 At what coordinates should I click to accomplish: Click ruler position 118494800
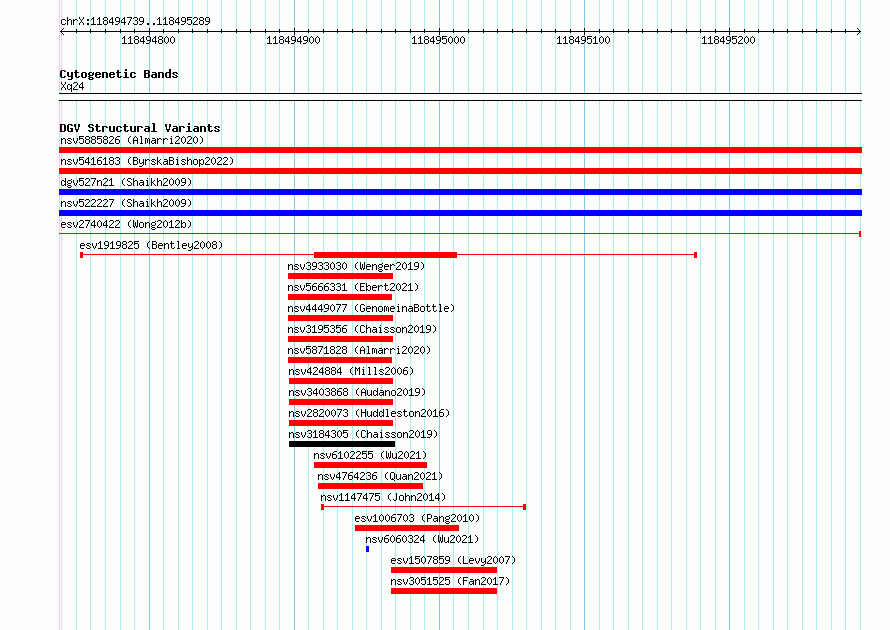click(x=149, y=40)
